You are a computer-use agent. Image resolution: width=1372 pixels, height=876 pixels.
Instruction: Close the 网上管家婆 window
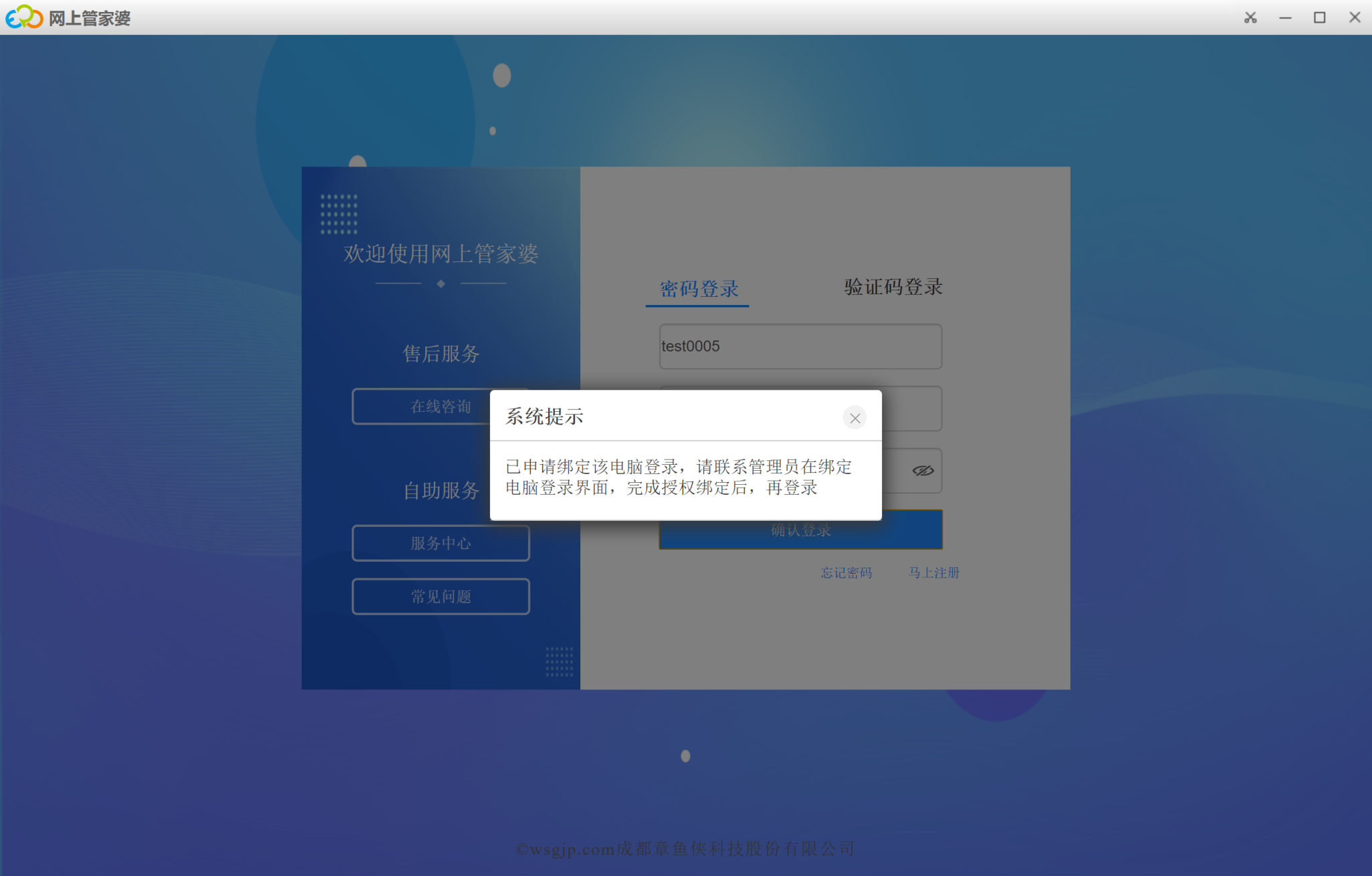tap(1355, 17)
